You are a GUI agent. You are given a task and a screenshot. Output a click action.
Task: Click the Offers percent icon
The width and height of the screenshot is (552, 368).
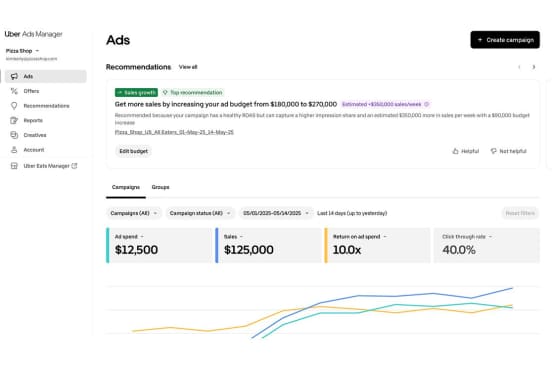point(14,91)
